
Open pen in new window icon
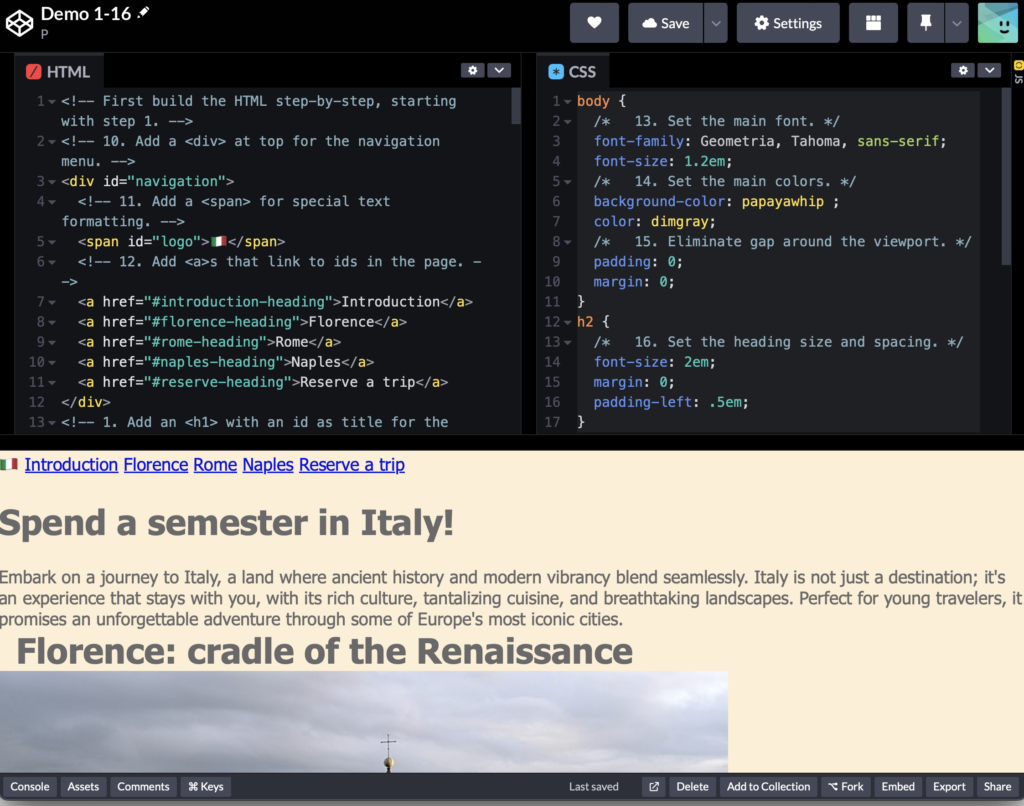(x=654, y=786)
